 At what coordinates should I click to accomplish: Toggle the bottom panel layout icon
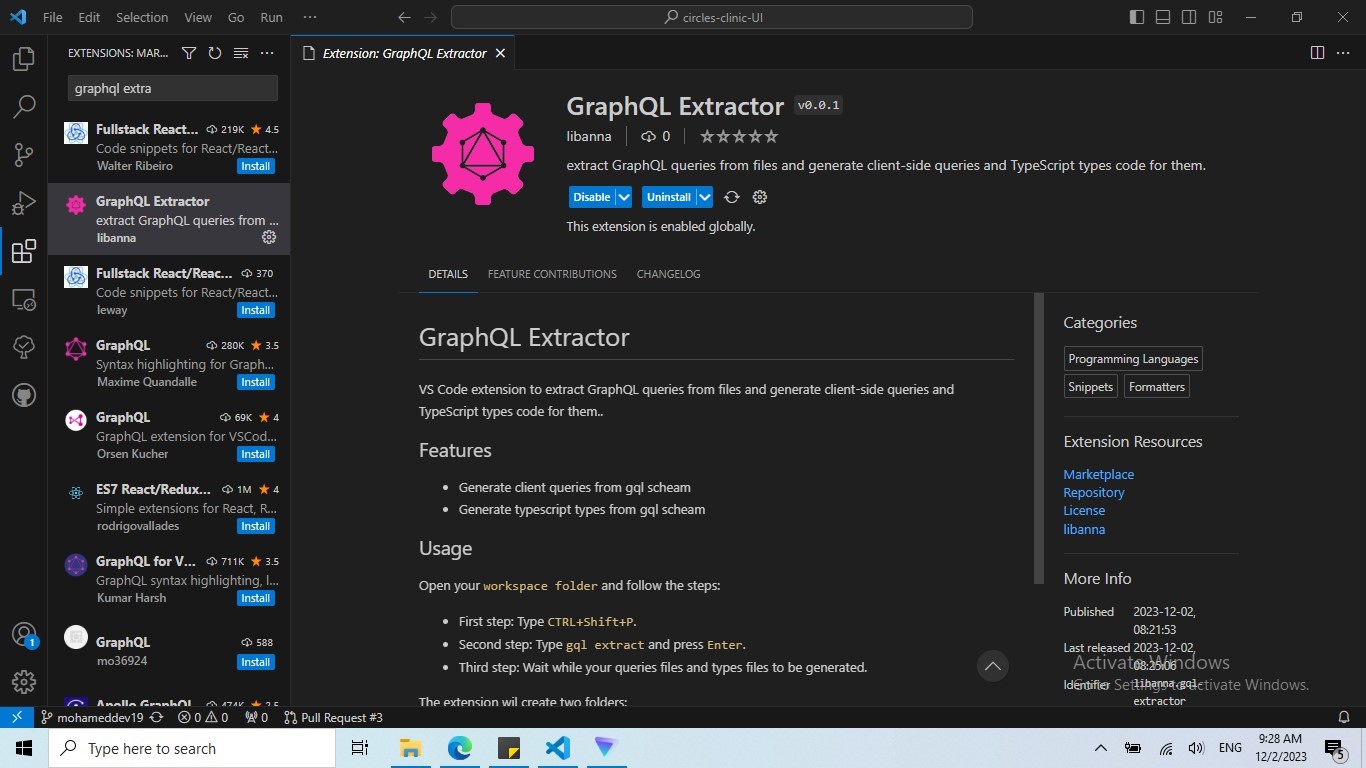1163,17
